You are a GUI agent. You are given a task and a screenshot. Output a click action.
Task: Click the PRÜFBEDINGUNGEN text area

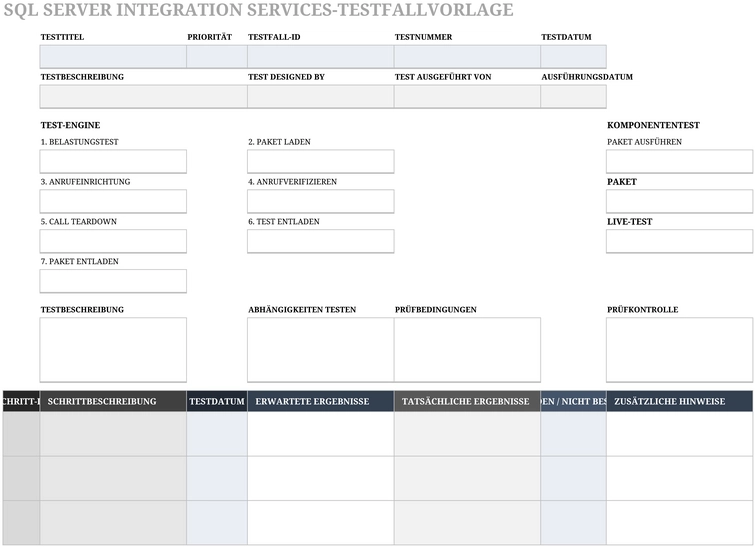tap(468, 350)
